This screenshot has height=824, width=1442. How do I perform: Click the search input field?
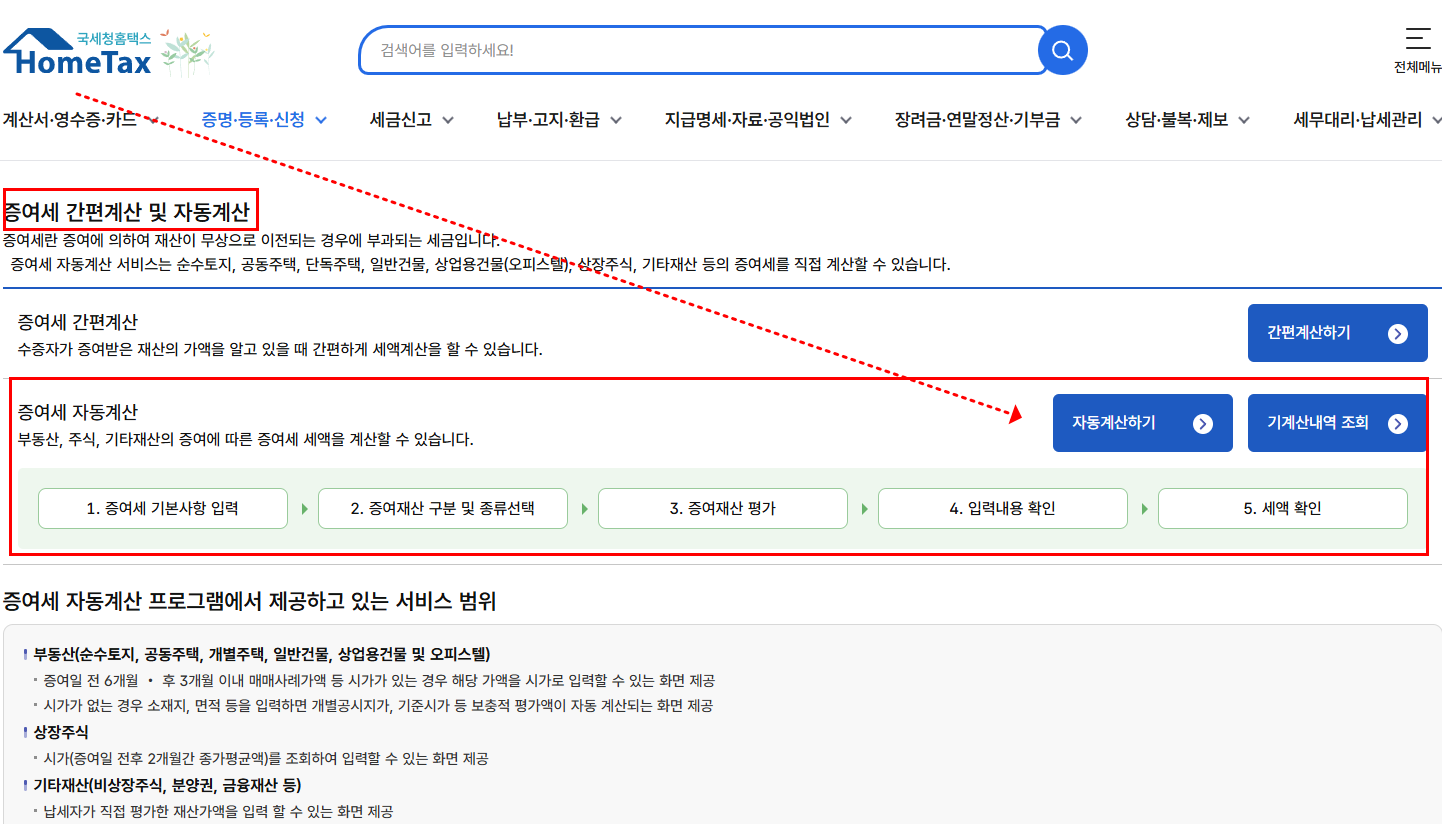[x=700, y=50]
